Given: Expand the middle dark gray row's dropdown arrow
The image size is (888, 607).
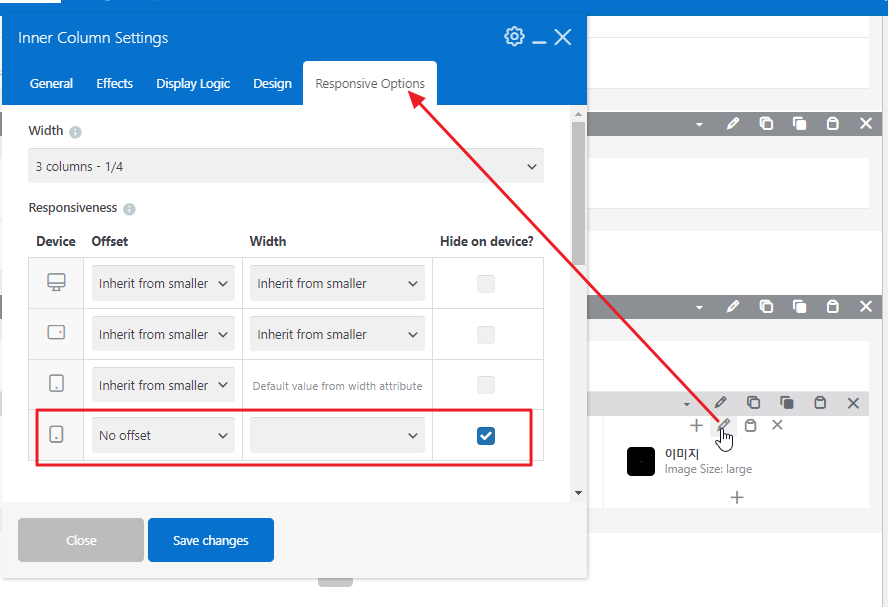Looking at the screenshot, I should 699,307.
